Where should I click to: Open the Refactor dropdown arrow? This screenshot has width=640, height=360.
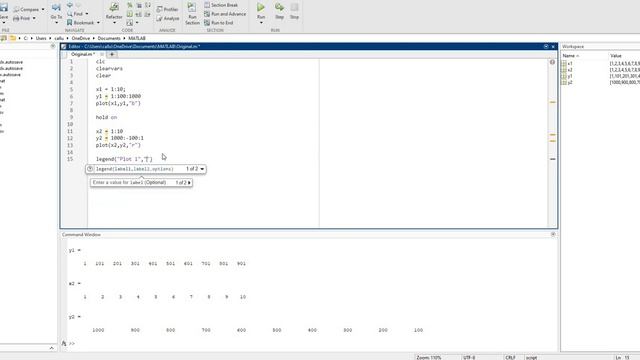tap(114, 23)
